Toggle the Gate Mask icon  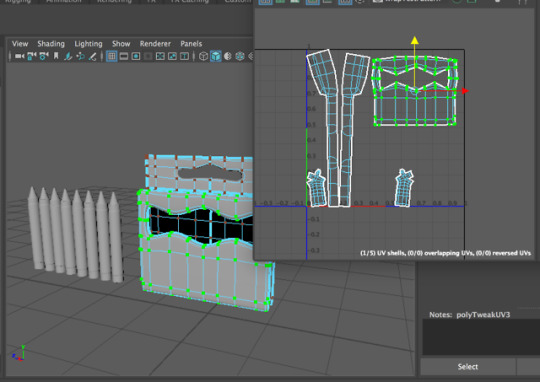point(148,56)
